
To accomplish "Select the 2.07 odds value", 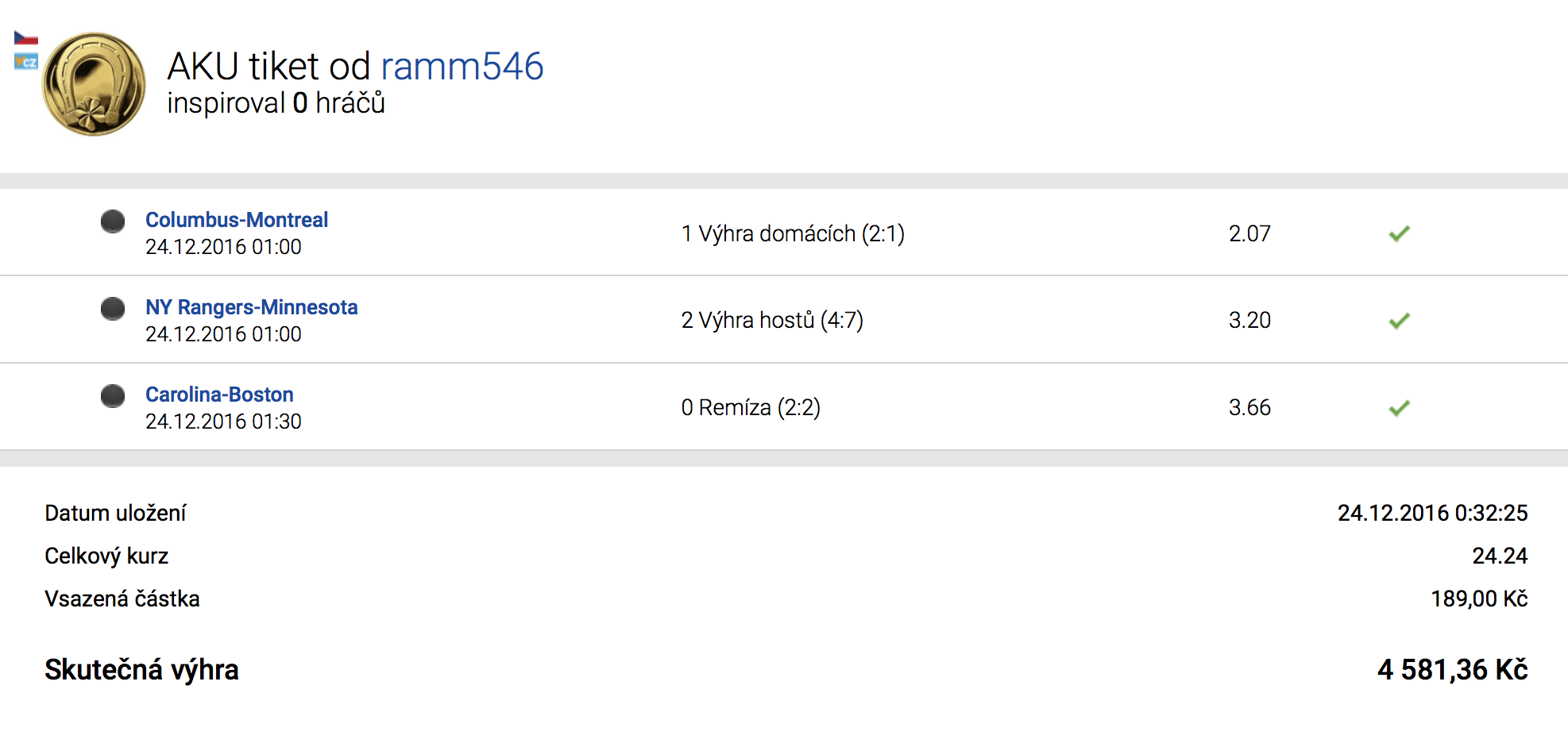I will [1249, 233].
